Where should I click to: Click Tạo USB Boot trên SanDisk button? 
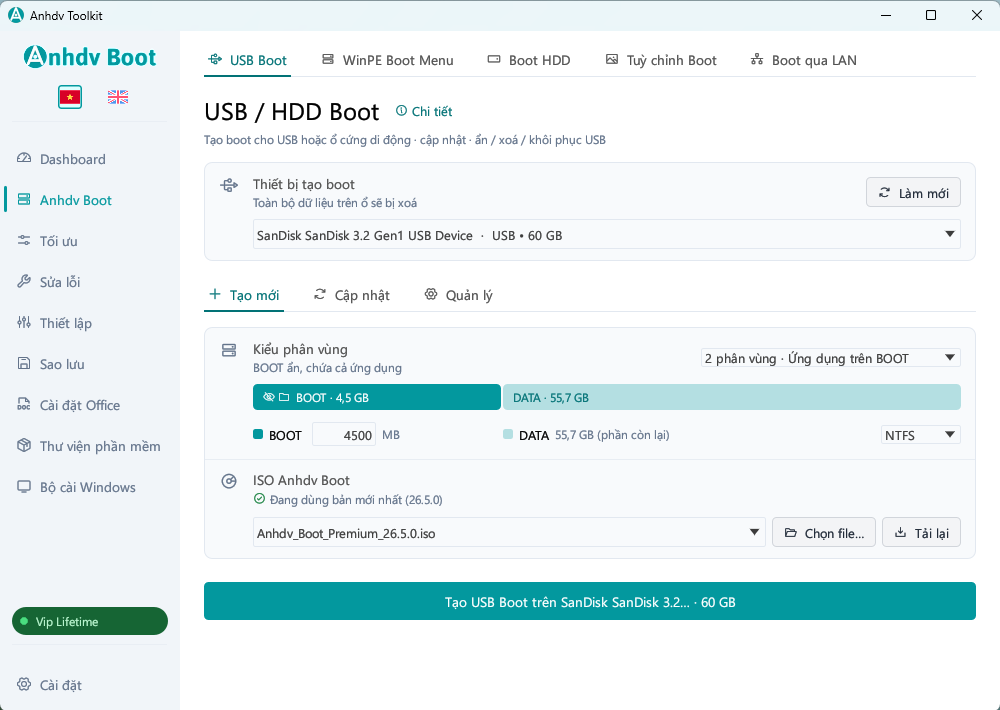590,601
